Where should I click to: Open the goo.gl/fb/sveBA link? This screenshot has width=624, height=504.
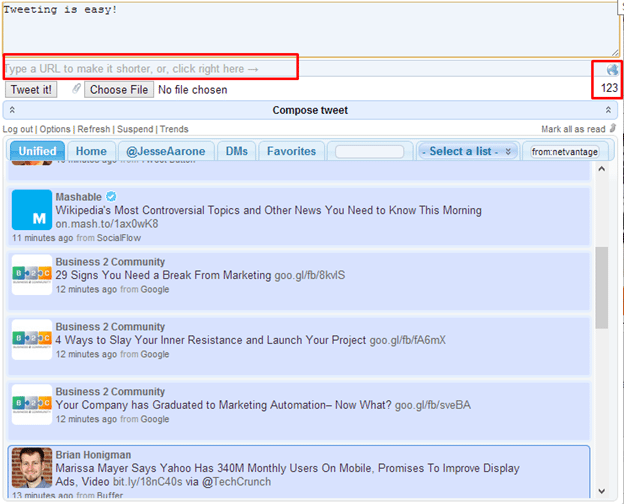(x=433, y=405)
